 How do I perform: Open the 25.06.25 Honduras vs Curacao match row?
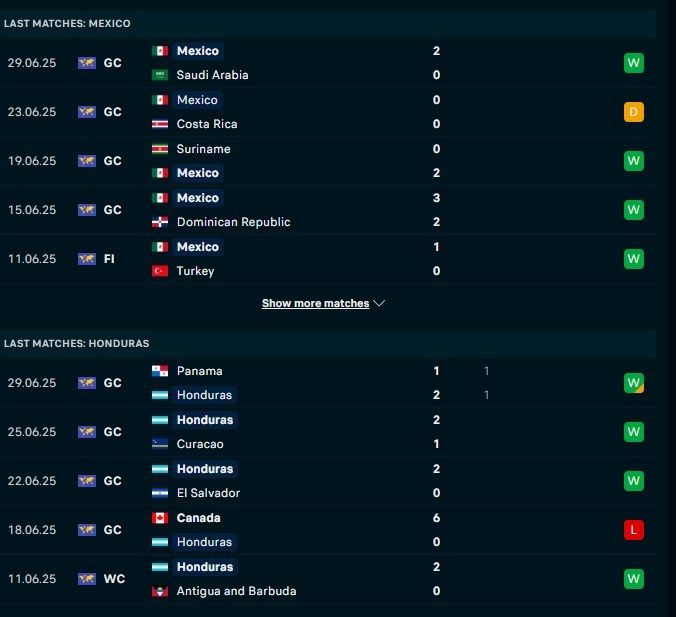328,432
